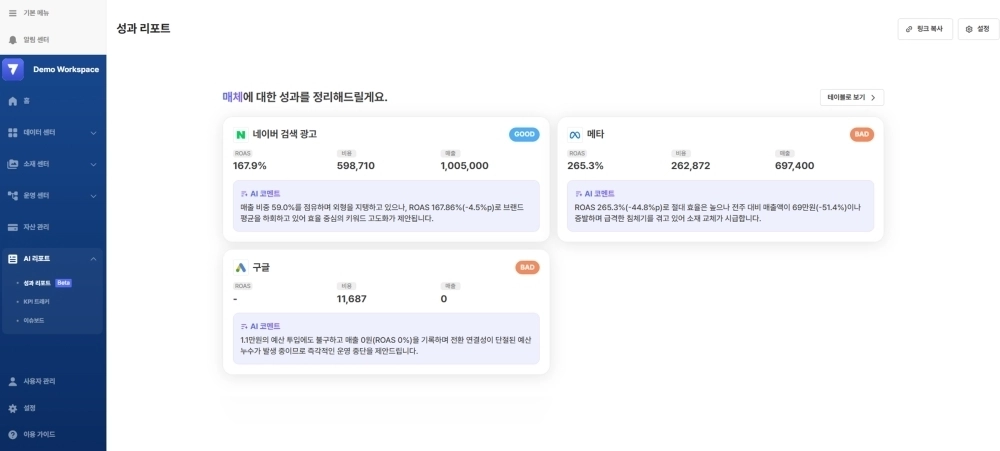Click the Meta logo on 메타 card
Screen dimensions: 1000x451
[x=575, y=134]
